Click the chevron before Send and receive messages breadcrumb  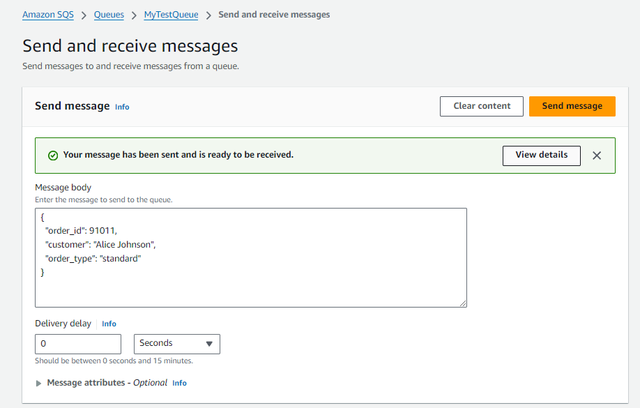(207, 15)
